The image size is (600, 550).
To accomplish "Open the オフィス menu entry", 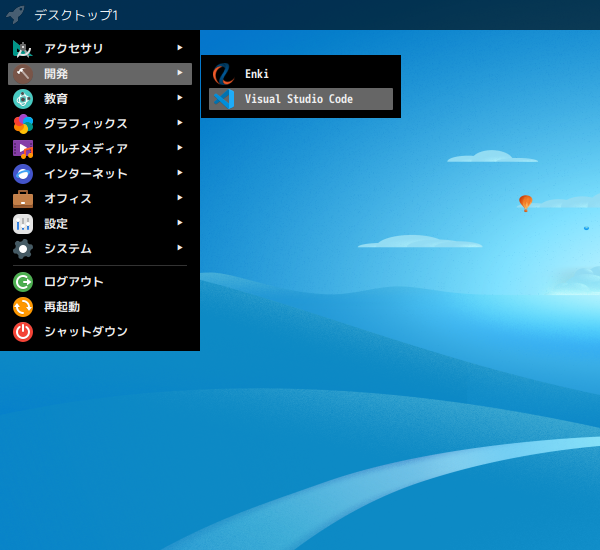I will tap(100, 199).
